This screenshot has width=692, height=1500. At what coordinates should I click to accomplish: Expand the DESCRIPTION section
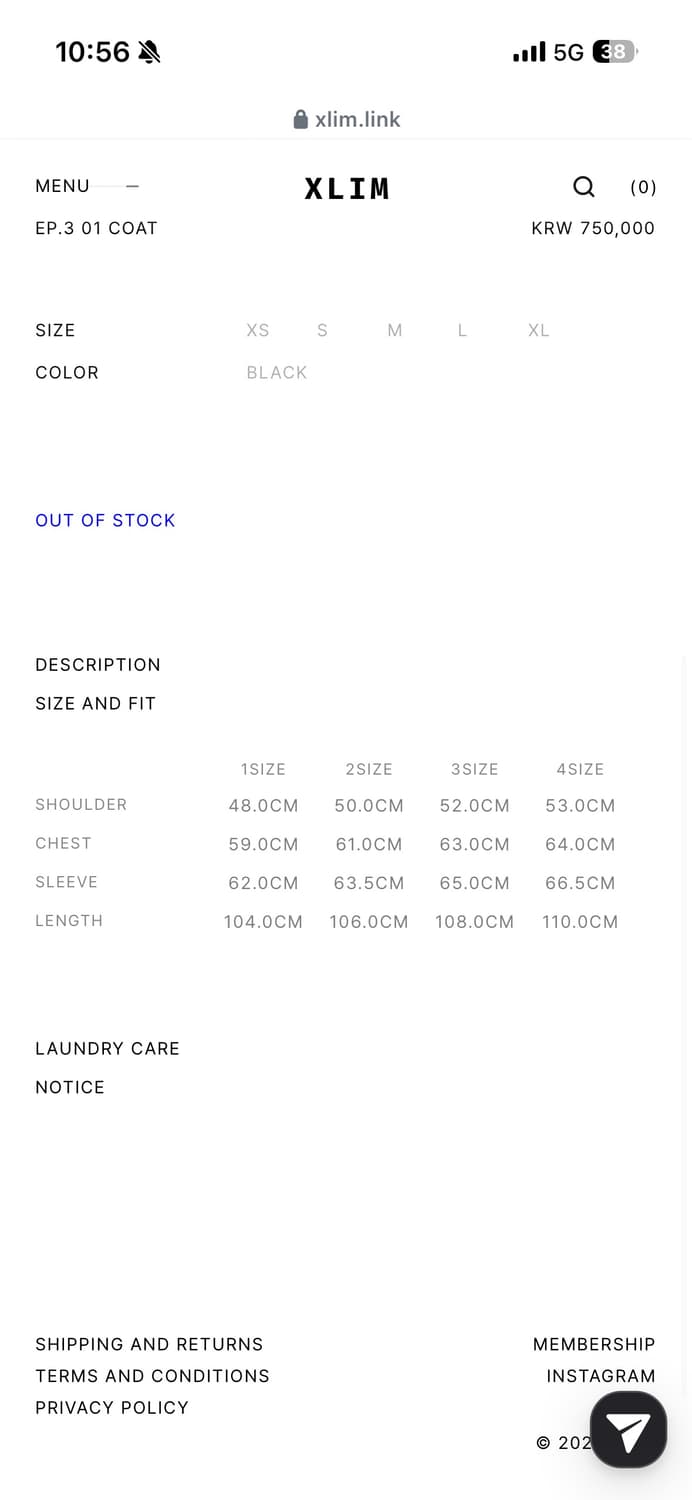click(98, 665)
